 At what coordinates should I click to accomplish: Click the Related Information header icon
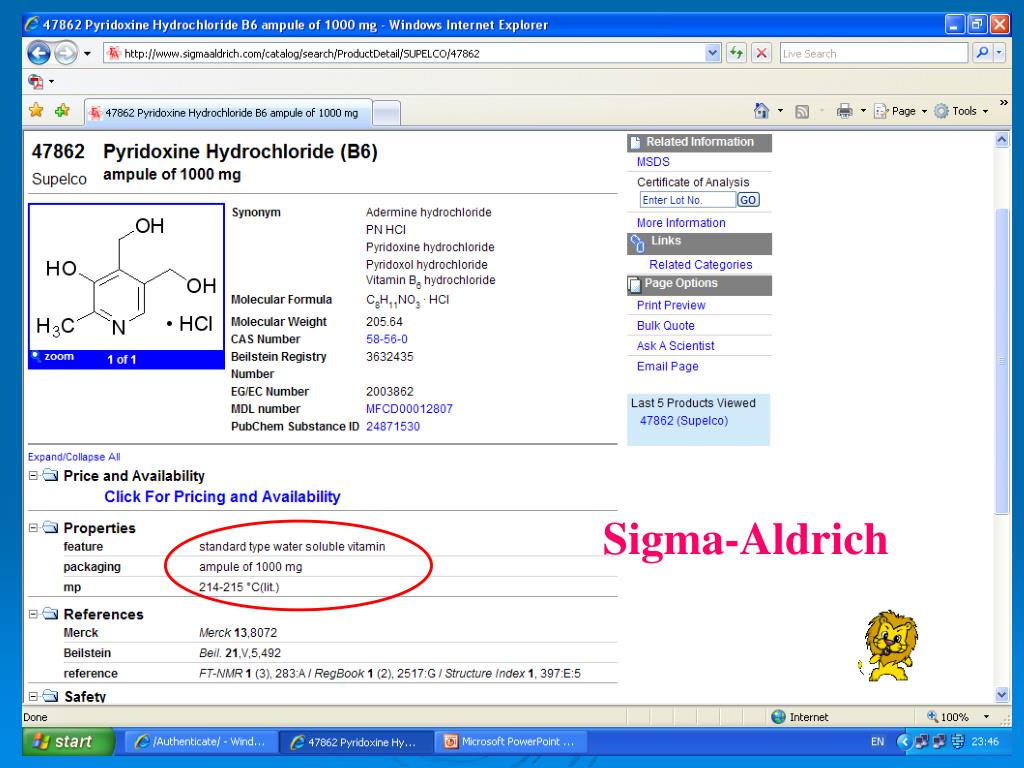[x=635, y=142]
